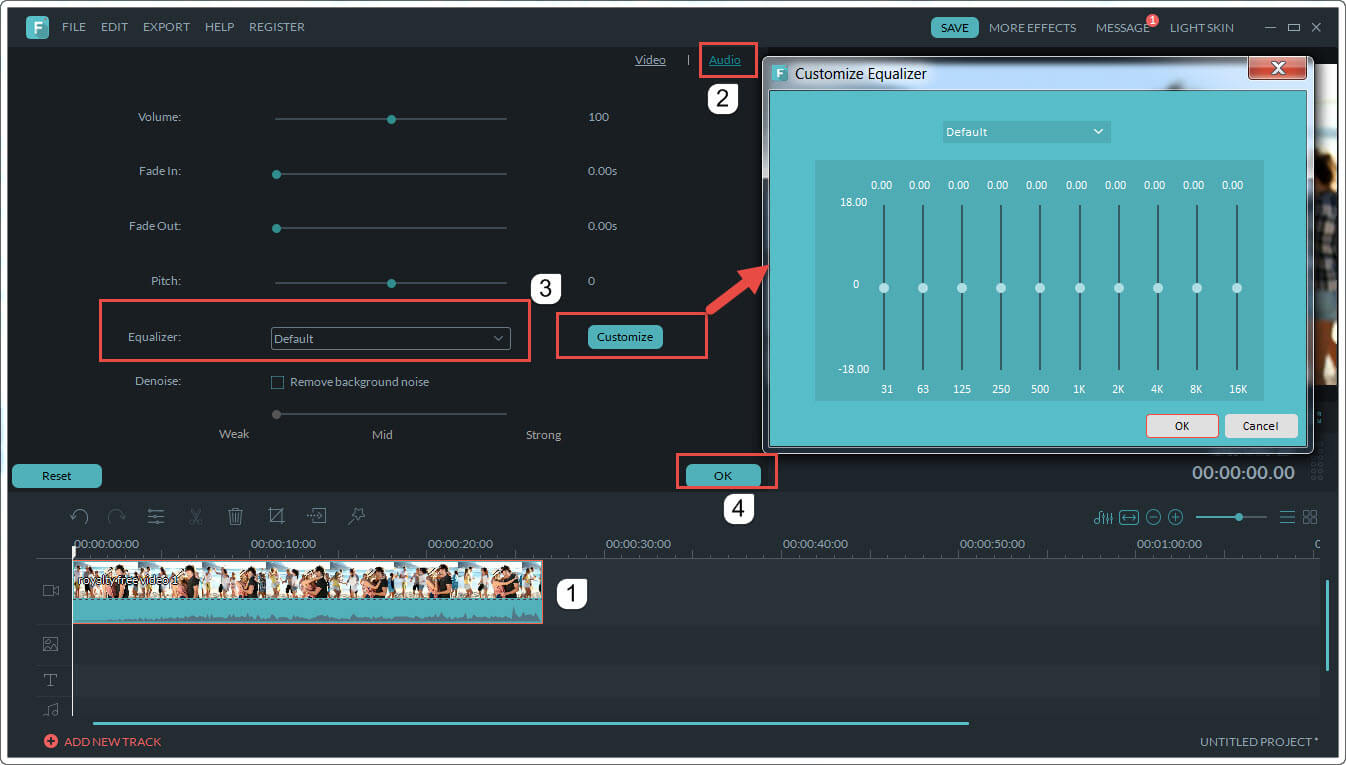The width and height of the screenshot is (1346, 765).
Task: Click the 31 Hz equalizer band slider
Action: point(884,288)
